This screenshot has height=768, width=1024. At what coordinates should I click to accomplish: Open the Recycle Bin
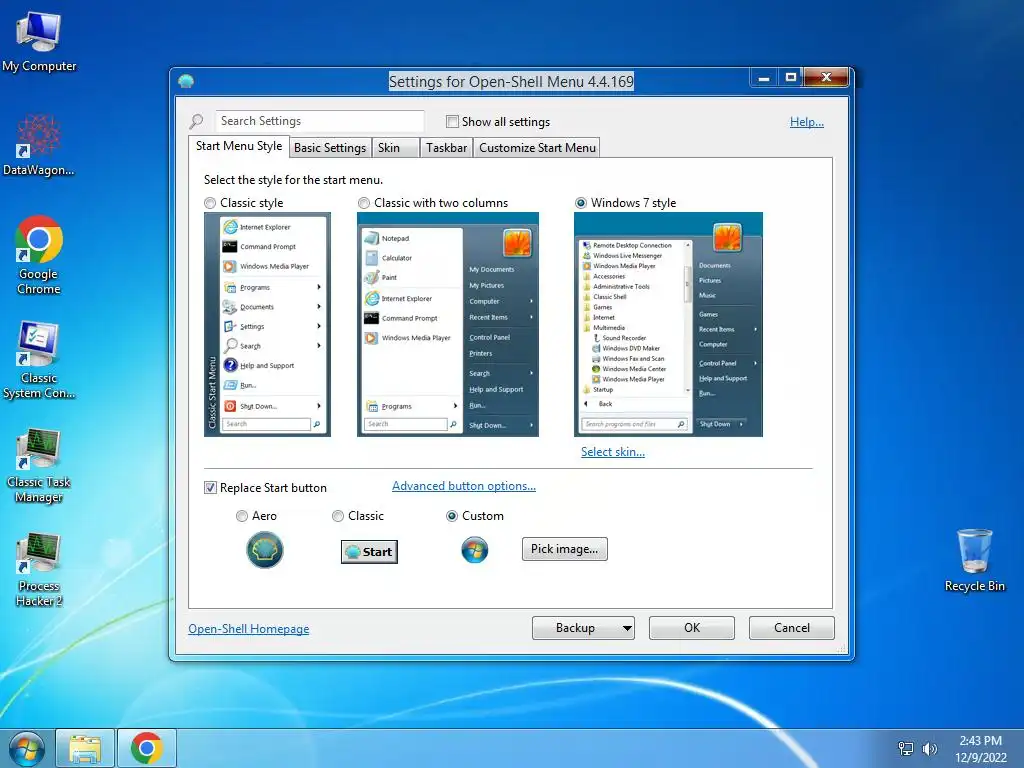point(974,560)
